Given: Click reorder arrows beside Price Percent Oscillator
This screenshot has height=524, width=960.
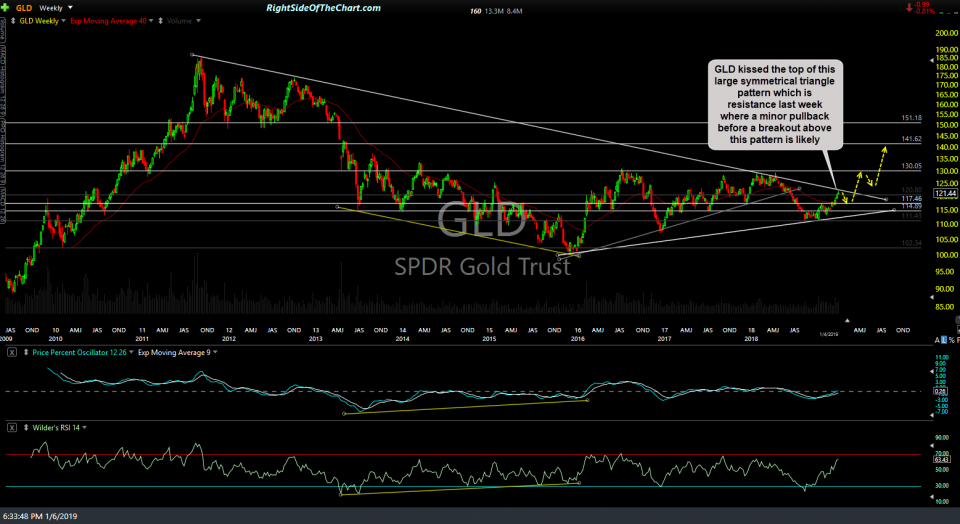Looking at the screenshot, I should (x=26, y=353).
